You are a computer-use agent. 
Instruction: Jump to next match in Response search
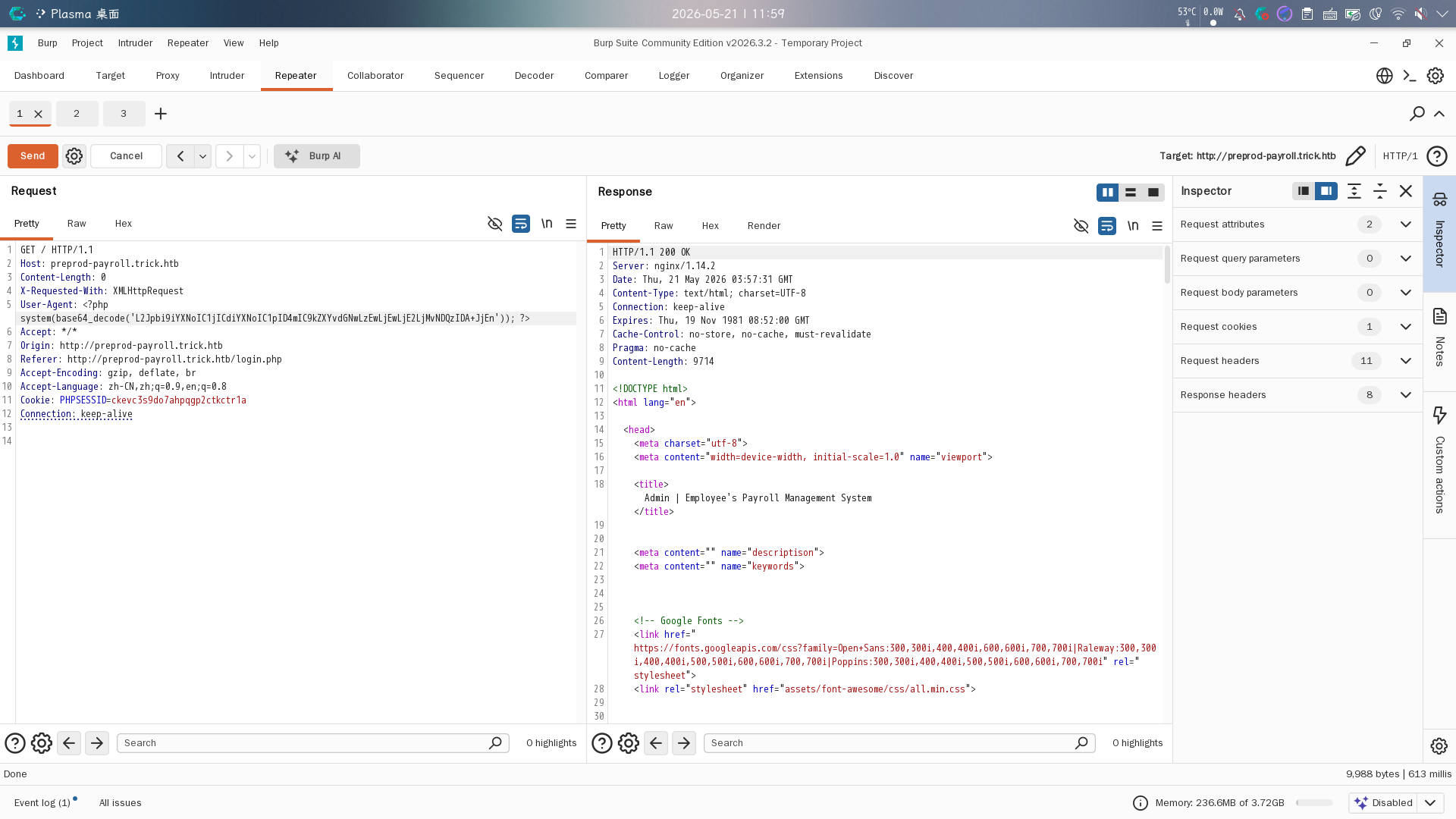point(684,743)
